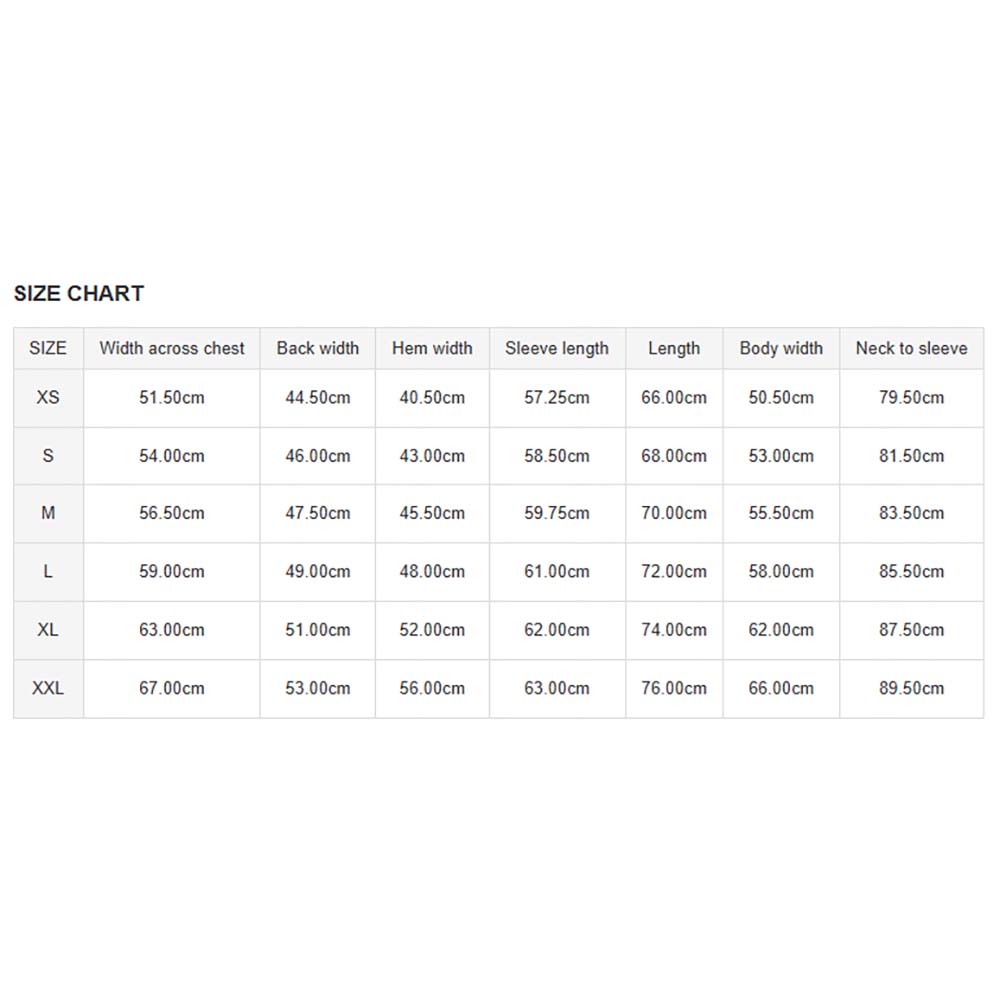Click the XXL size row label
Viewport: 1000px width, 1000px height.
pos(48,688)
